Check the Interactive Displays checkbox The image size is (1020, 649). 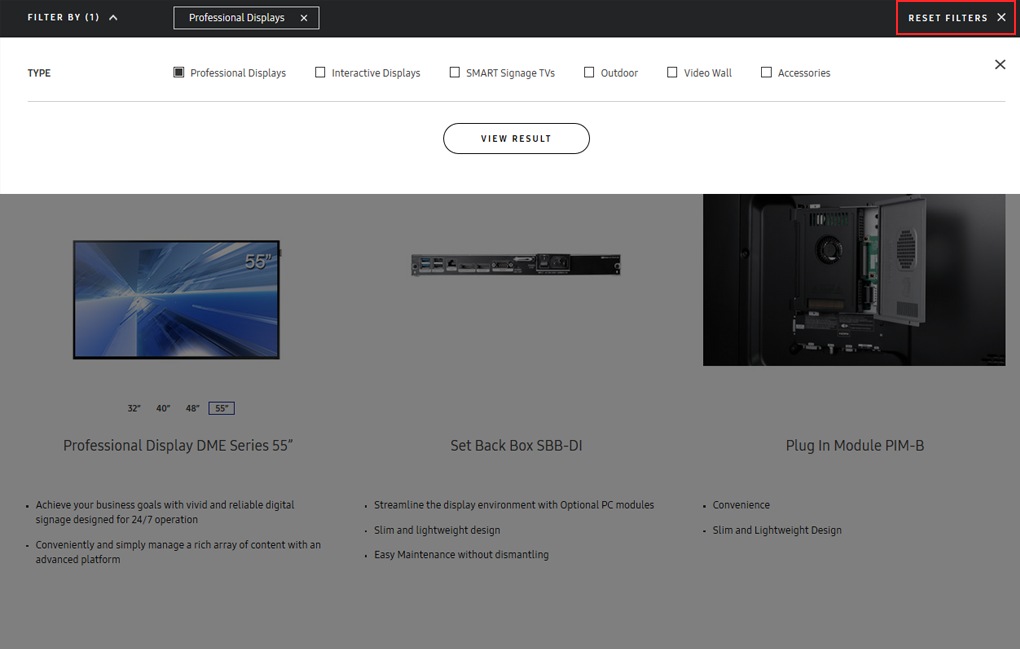320,72
